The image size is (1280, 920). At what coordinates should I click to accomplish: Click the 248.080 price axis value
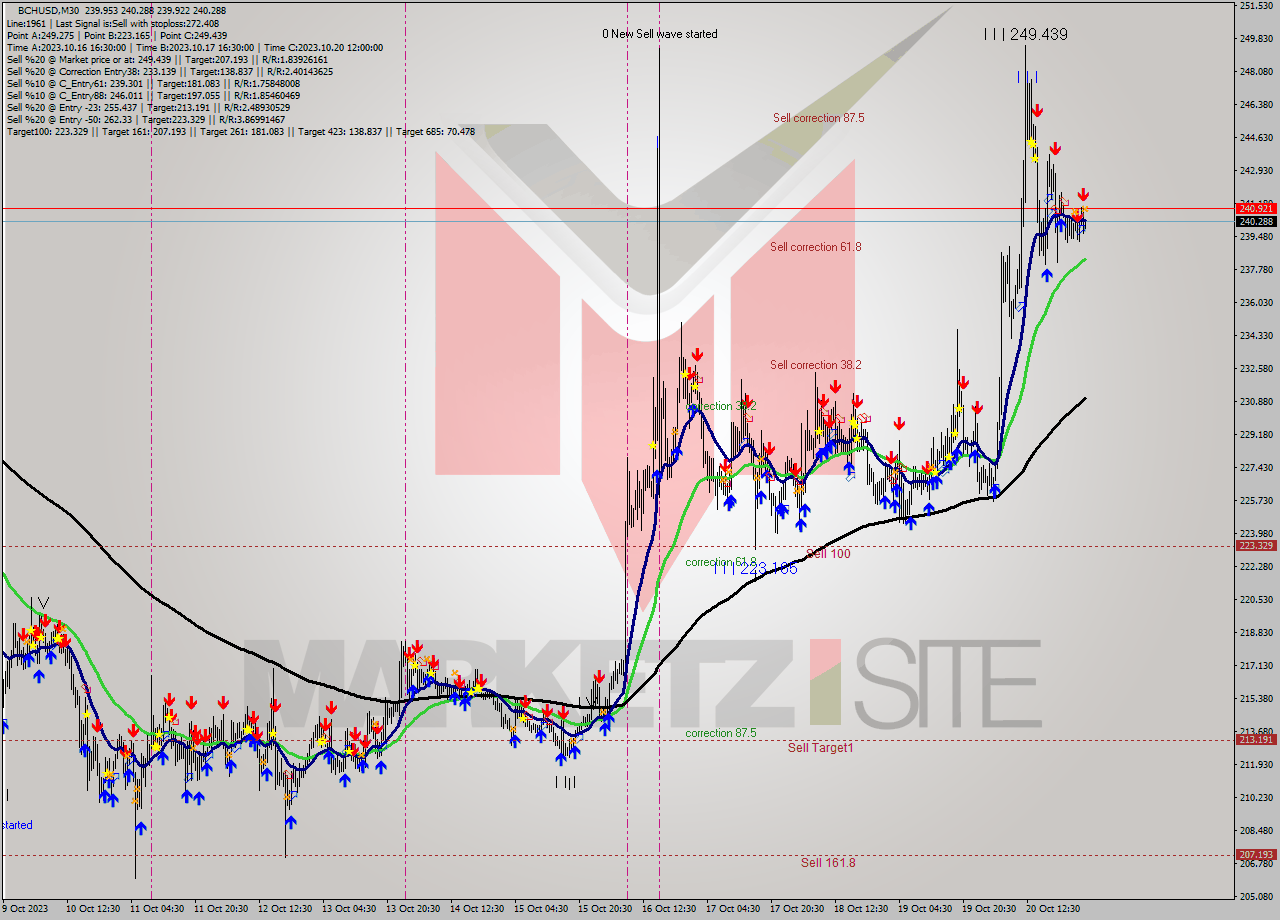click(x=1257, y=72)
